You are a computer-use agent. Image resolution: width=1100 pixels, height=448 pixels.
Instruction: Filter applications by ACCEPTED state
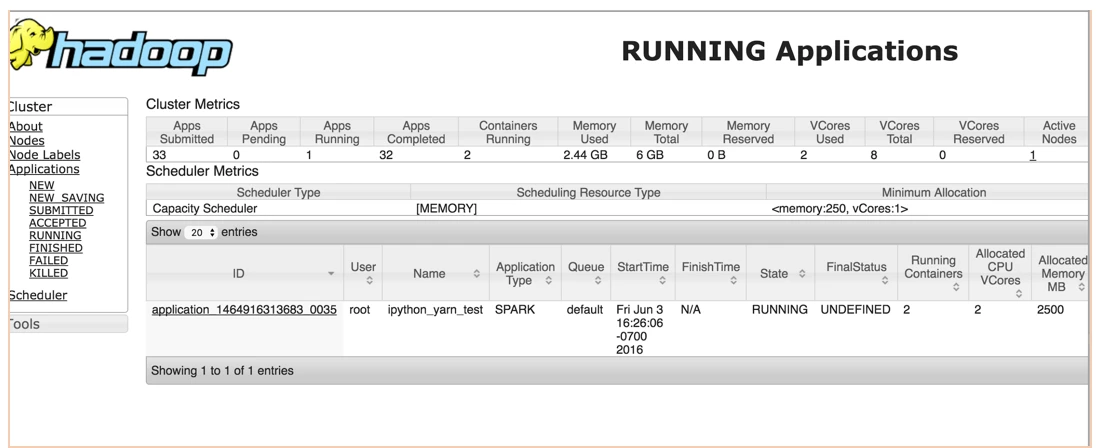point(58,223)
